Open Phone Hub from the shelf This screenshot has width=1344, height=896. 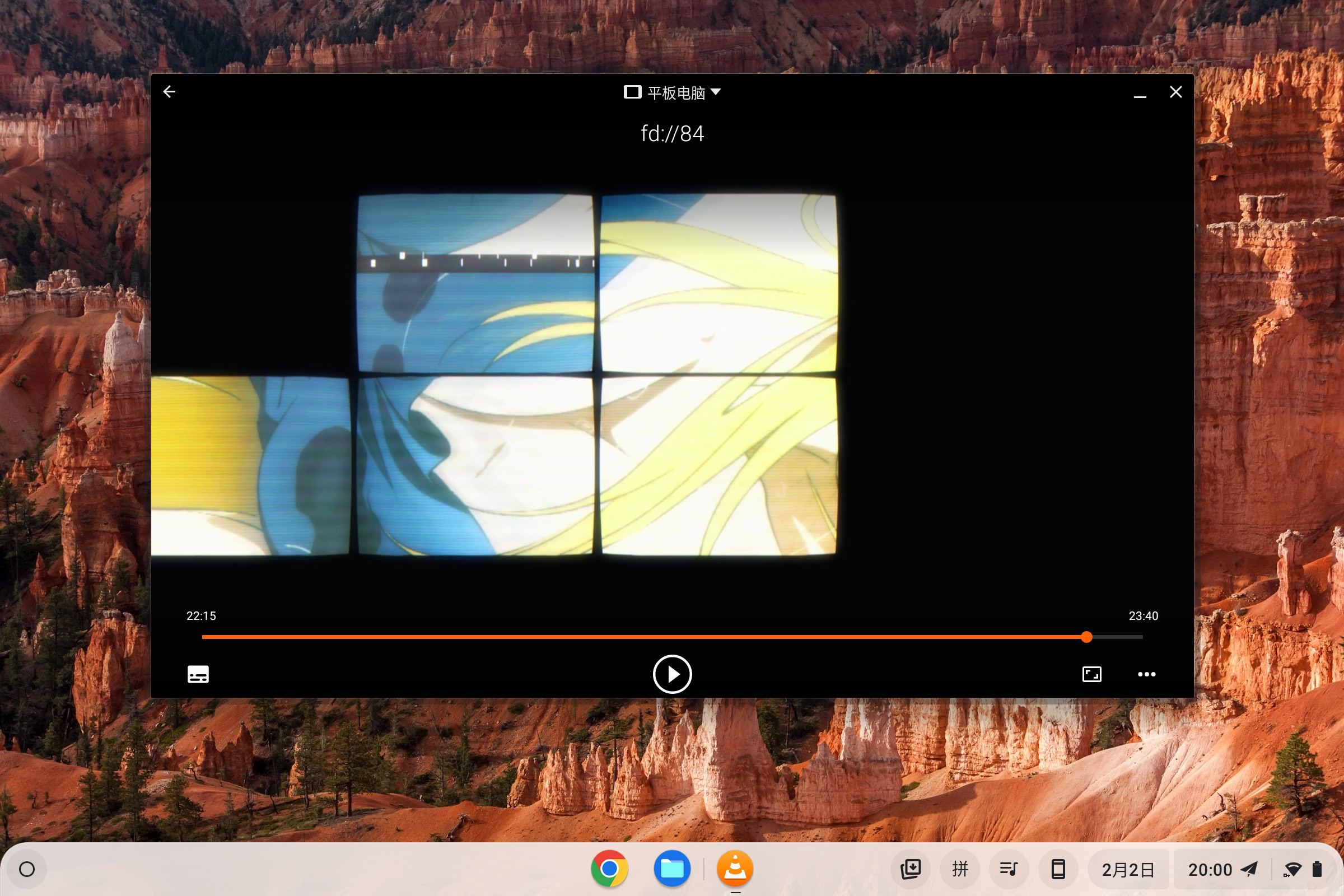pyautogui.click(x=1058, y=869)
